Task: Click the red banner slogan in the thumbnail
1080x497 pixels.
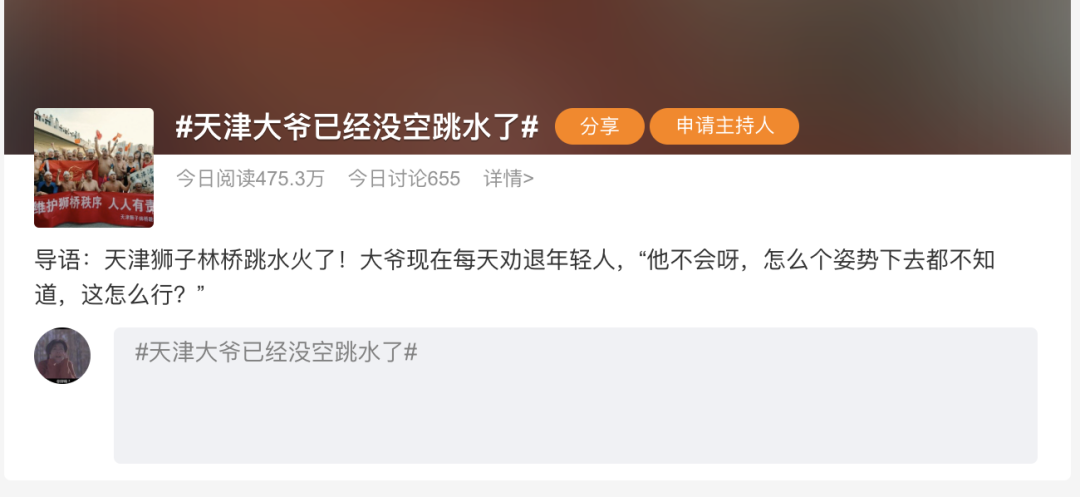Action: point(94,205)
